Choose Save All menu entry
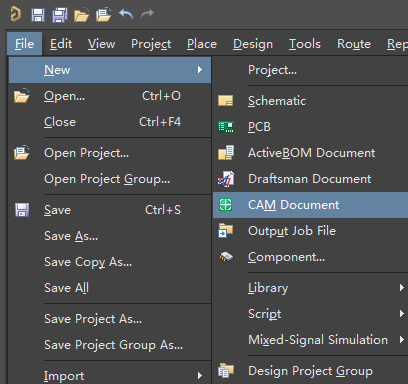Image resolution: width=408 pixels, height=384 pixels. pos(110,288)
